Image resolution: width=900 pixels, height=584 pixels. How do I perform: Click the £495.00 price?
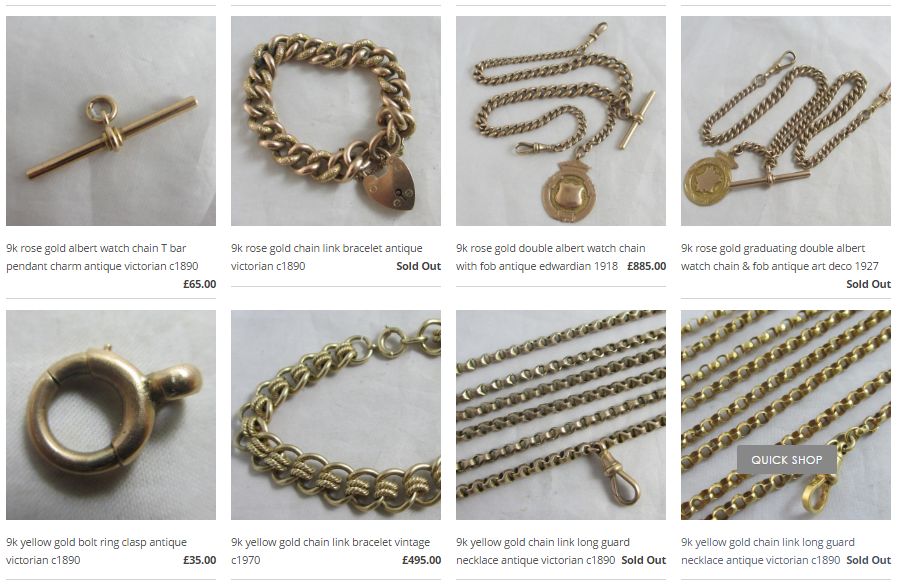click(421, 560)
